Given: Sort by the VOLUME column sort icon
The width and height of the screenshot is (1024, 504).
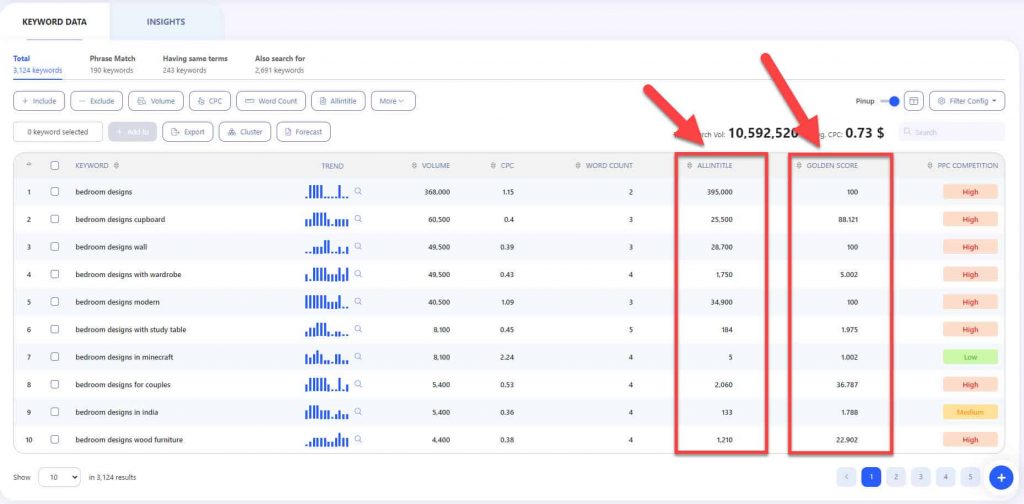Looking at the screenshot, I should [x=415, y=166].
